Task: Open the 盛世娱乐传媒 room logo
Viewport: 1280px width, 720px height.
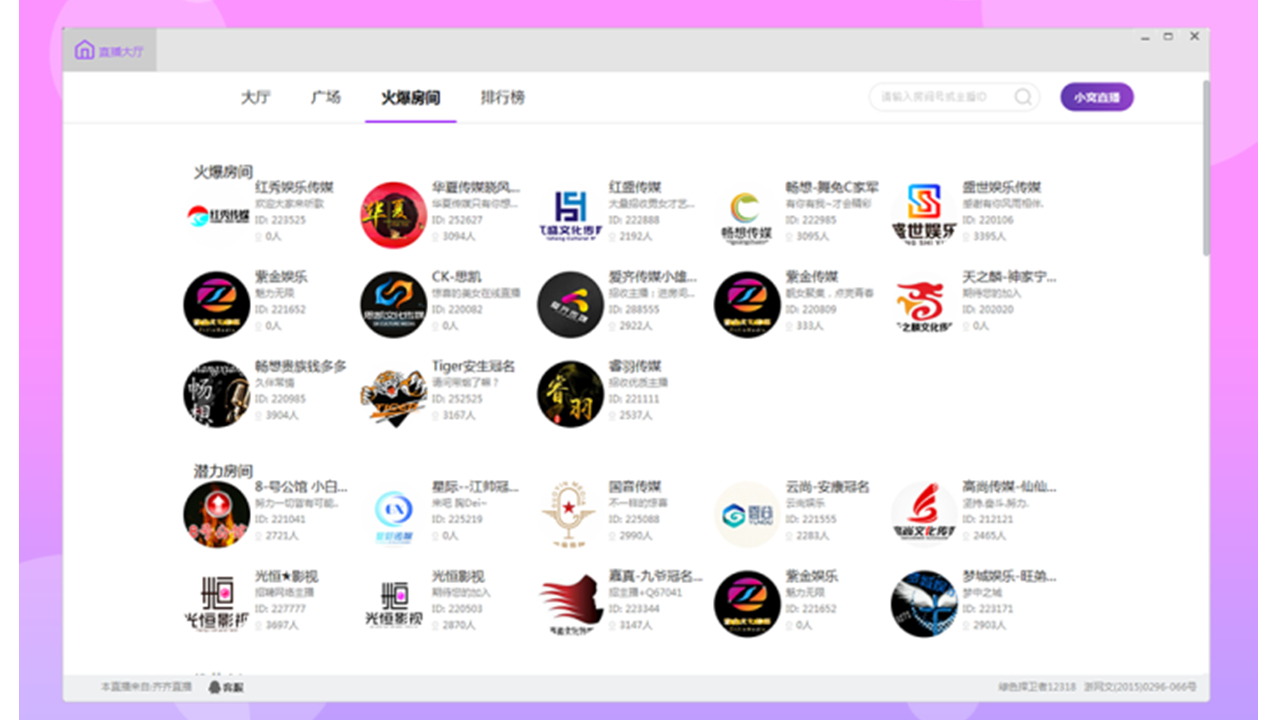Action: pos(924,215)
